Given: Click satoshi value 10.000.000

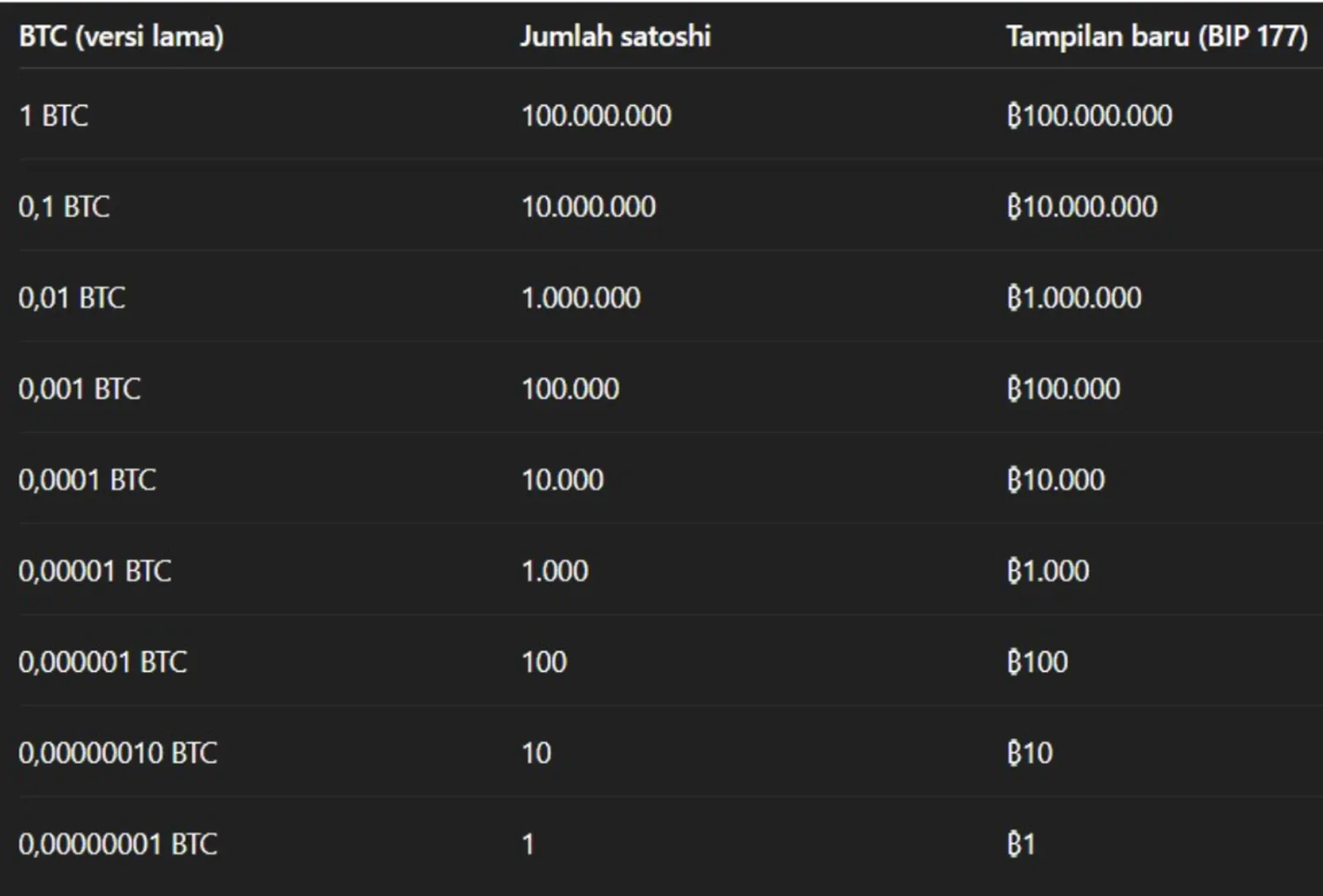Looking at the screenshot, I should (x=589, y=207).
